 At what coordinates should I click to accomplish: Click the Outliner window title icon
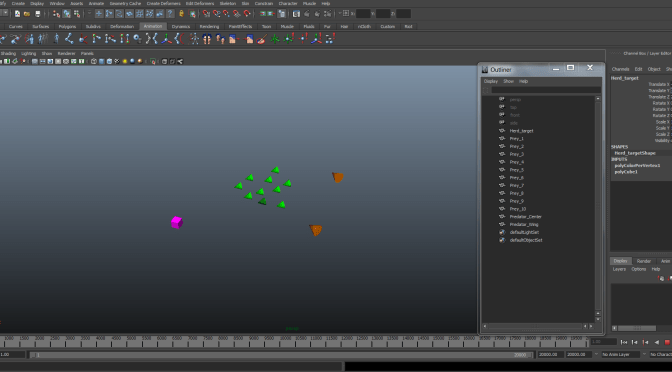click(x=485, y=69)
